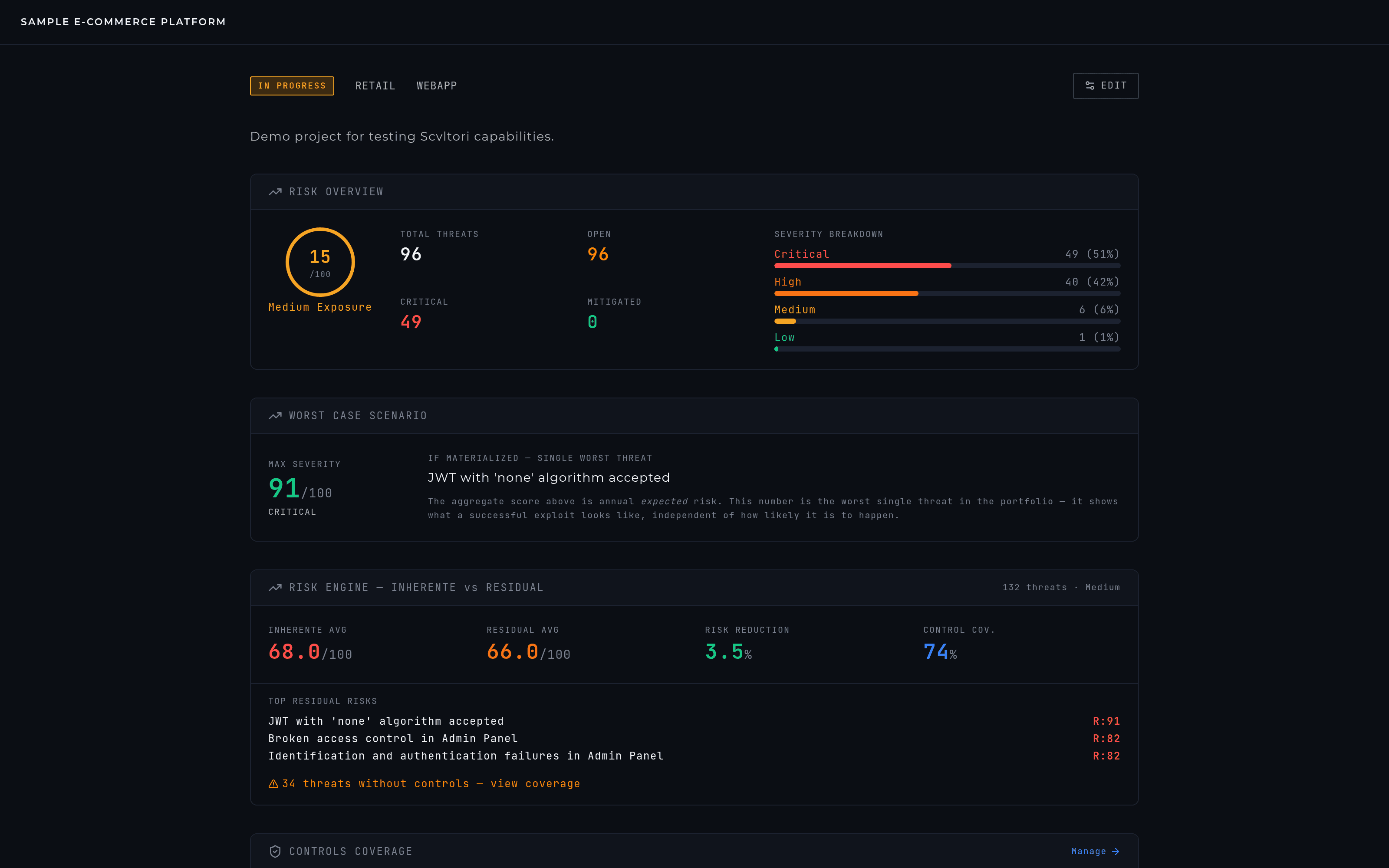Click the Control Cov. value 74%
The width and height of the screenshot is (1389, 868).
point(940,652)
